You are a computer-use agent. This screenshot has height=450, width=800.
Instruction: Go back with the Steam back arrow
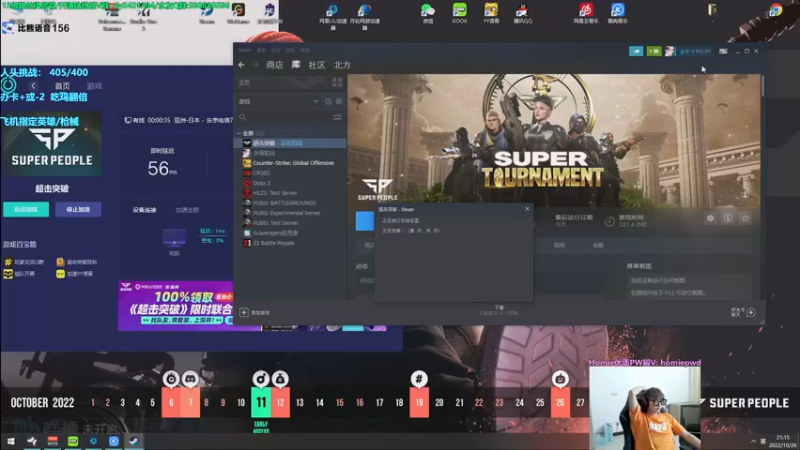pyautogui.click(x=241, y=65)
